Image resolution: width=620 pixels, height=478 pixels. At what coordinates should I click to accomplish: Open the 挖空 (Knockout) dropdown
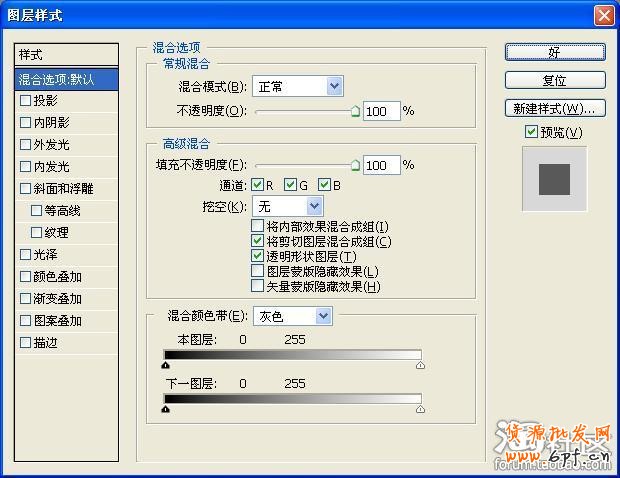(x=286, y=207)
